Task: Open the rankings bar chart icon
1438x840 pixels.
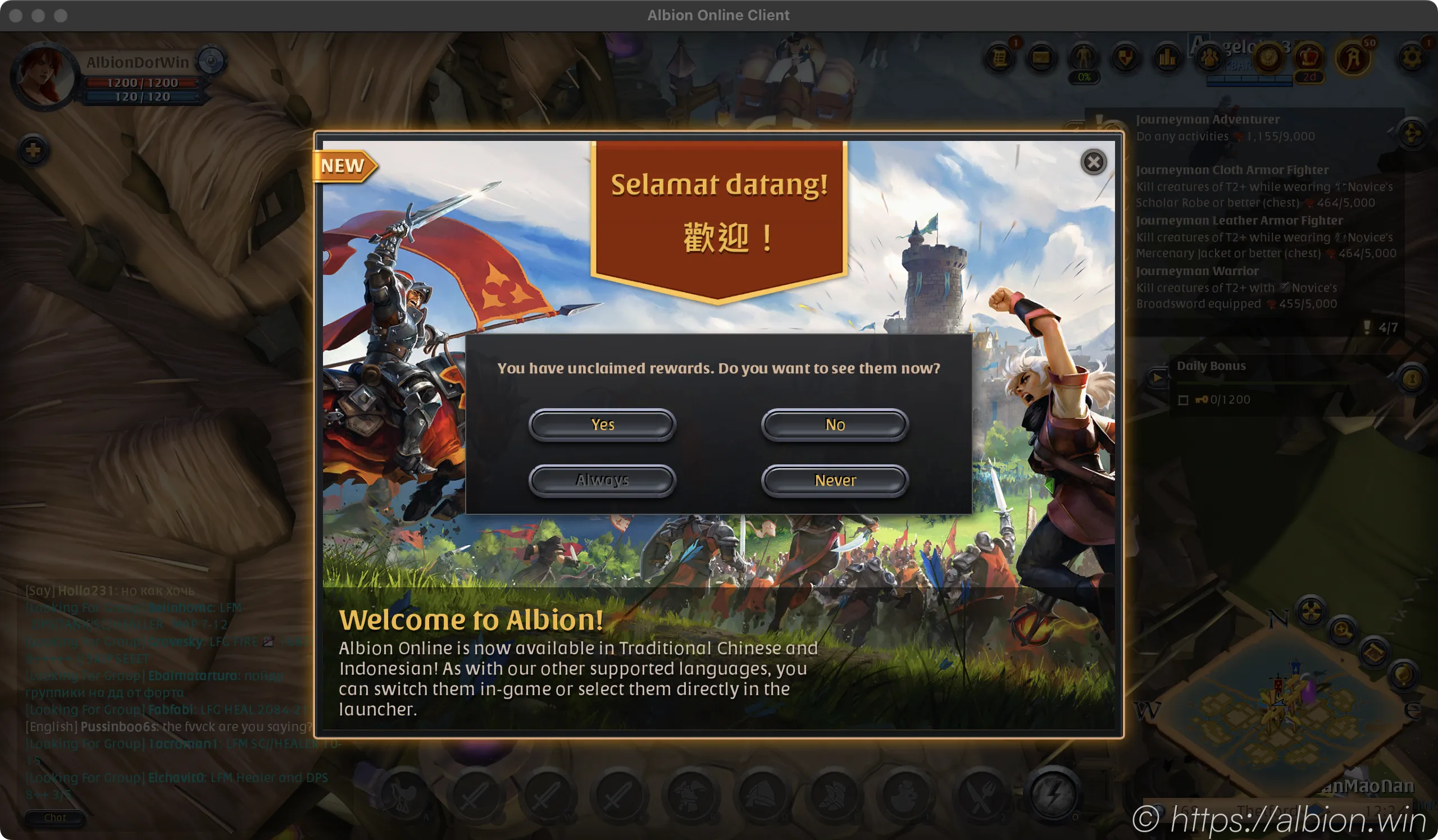Action: 1167,58
